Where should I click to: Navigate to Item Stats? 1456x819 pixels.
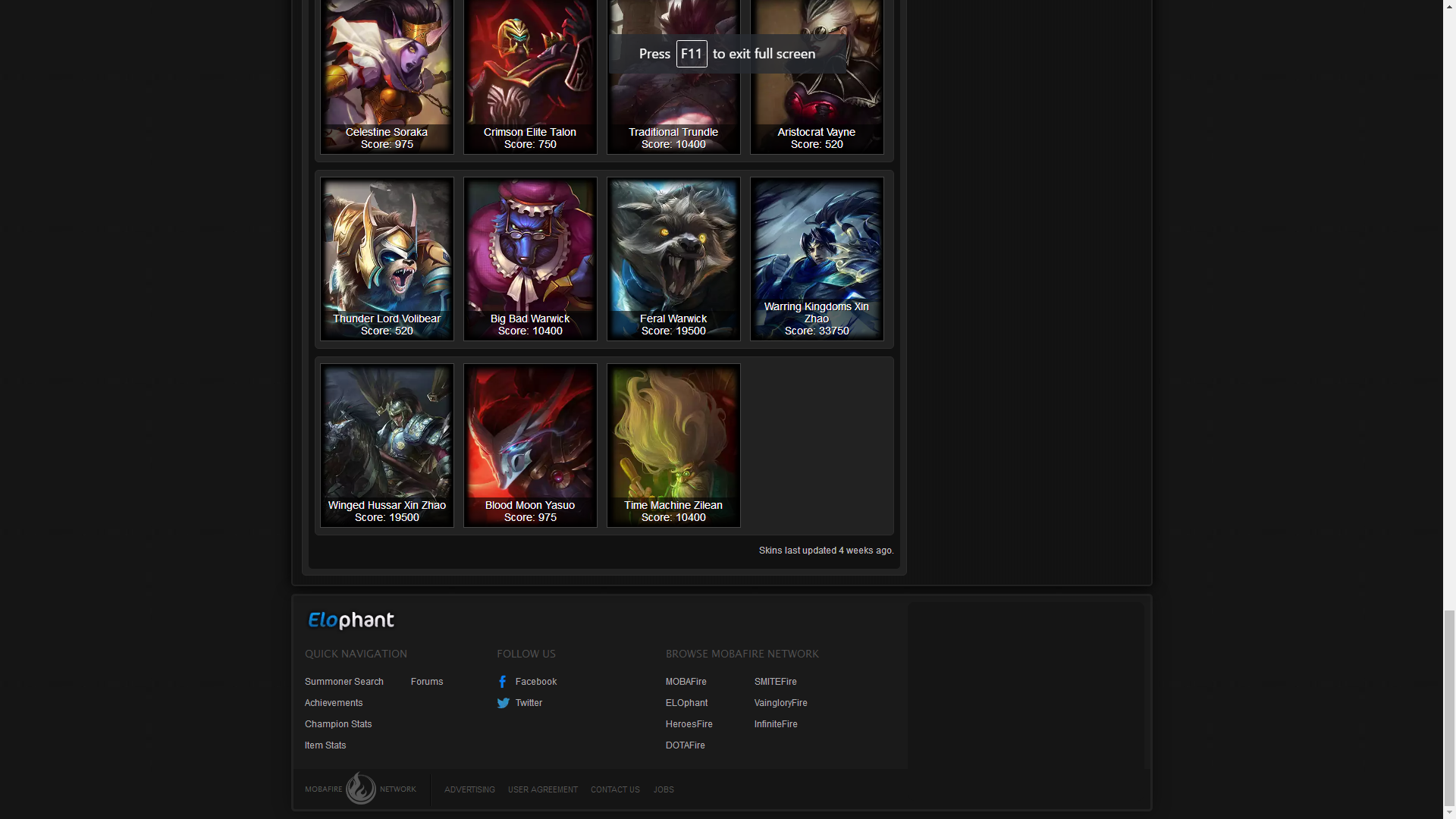click(325, 745)
